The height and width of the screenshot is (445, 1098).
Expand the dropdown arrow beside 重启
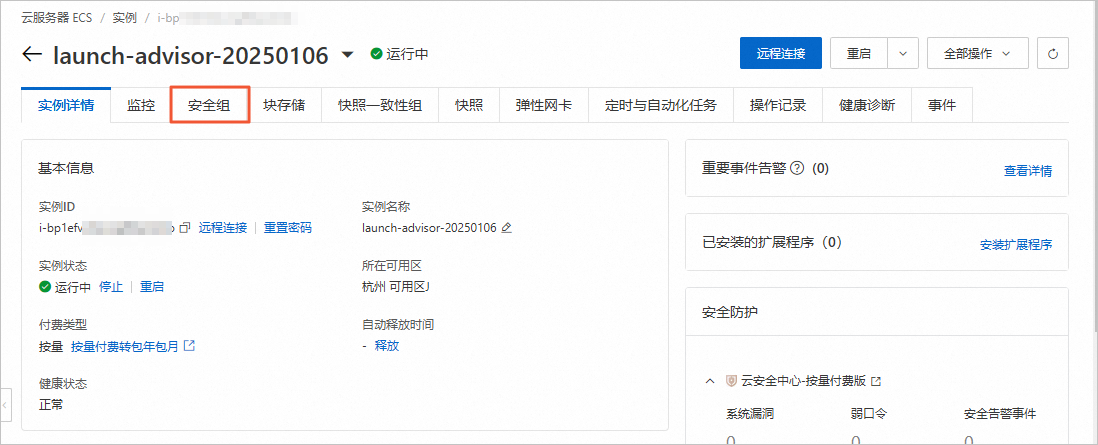pyautogui.click(x=903, y=53)
